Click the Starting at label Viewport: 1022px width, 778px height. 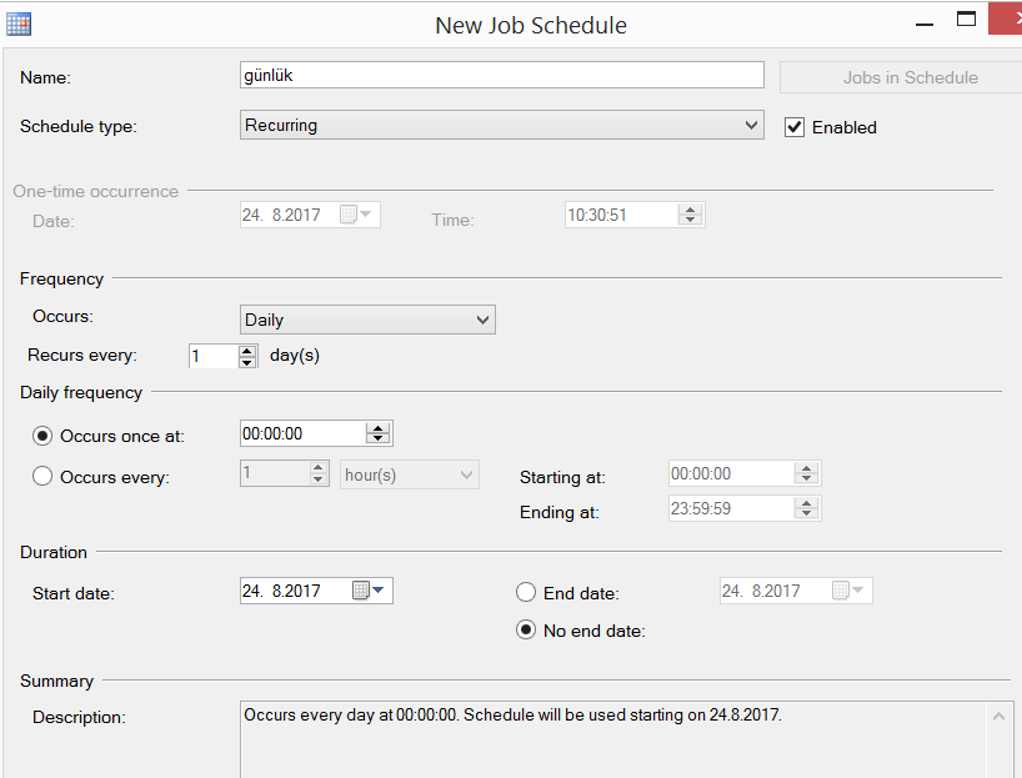pos(562,477)
